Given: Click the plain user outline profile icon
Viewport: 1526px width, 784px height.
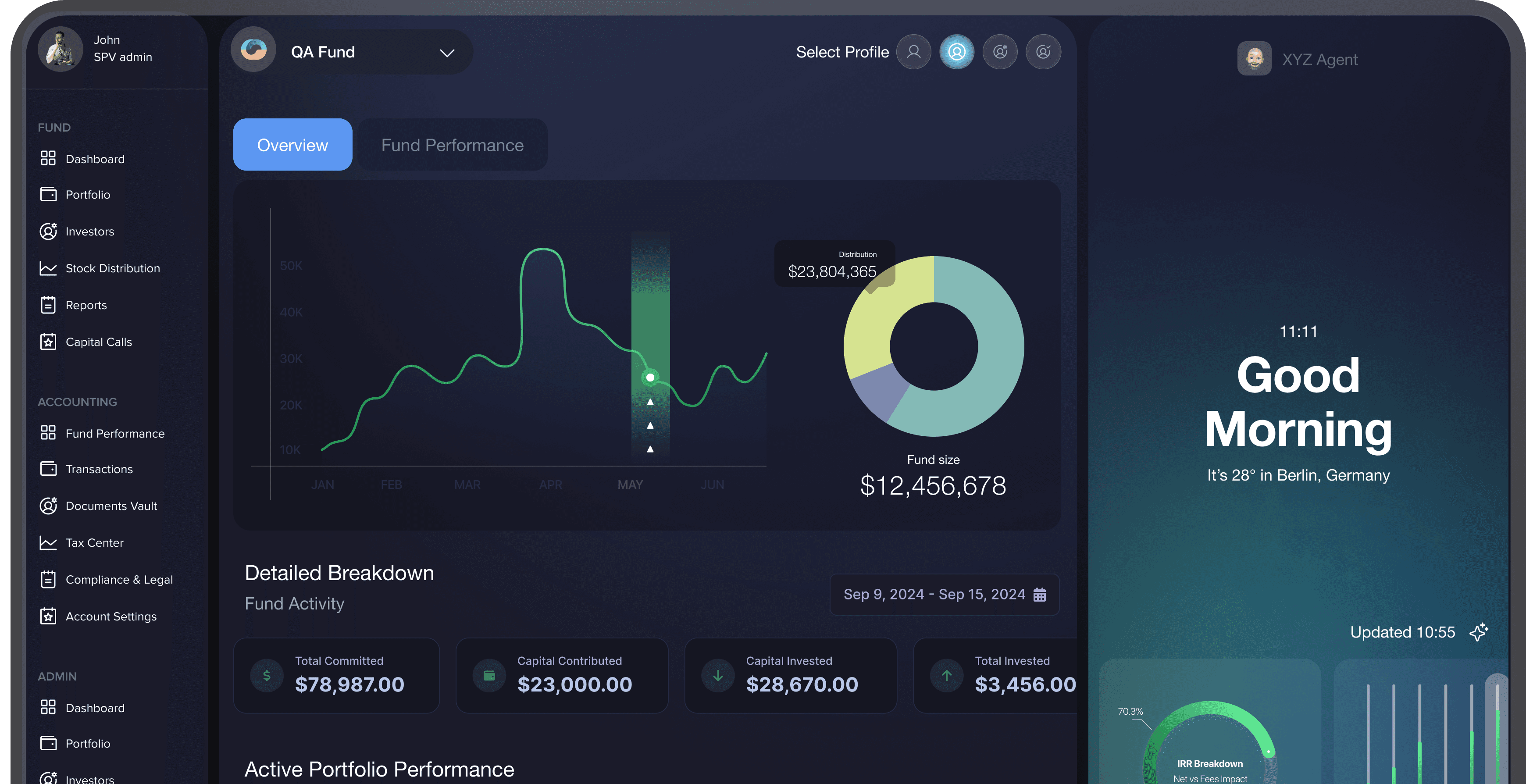Looking at the screenshot, I should pos(913,51).
